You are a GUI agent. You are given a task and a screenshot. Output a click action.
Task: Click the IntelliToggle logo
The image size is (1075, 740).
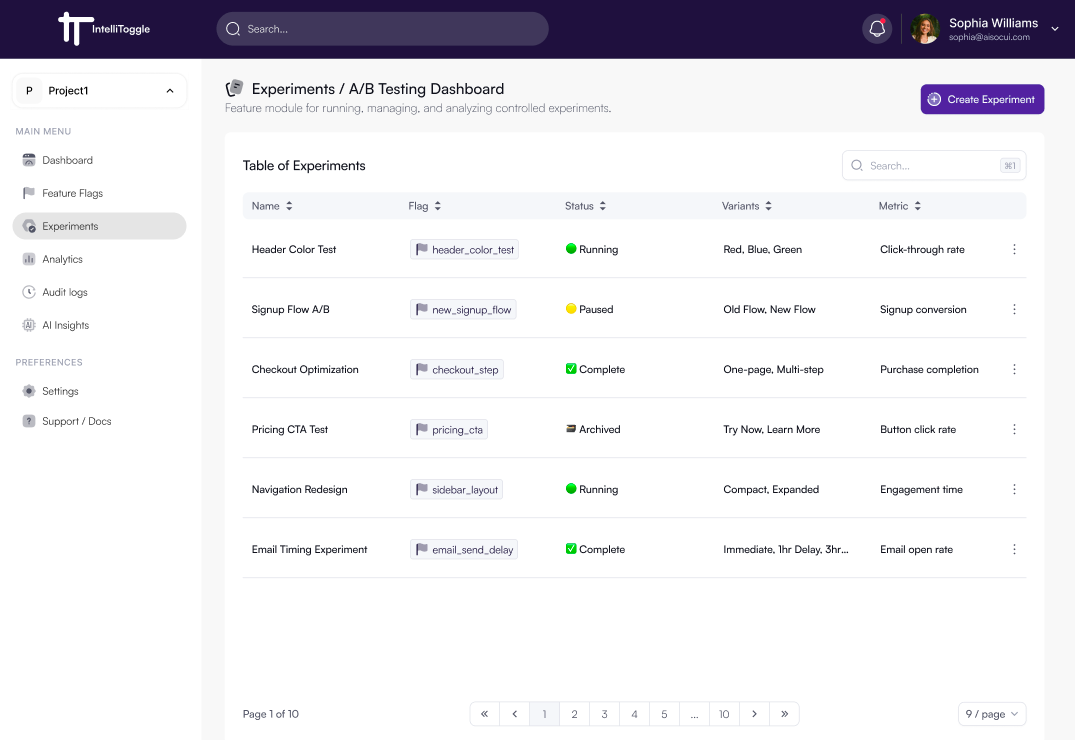[x=104, y=29]
